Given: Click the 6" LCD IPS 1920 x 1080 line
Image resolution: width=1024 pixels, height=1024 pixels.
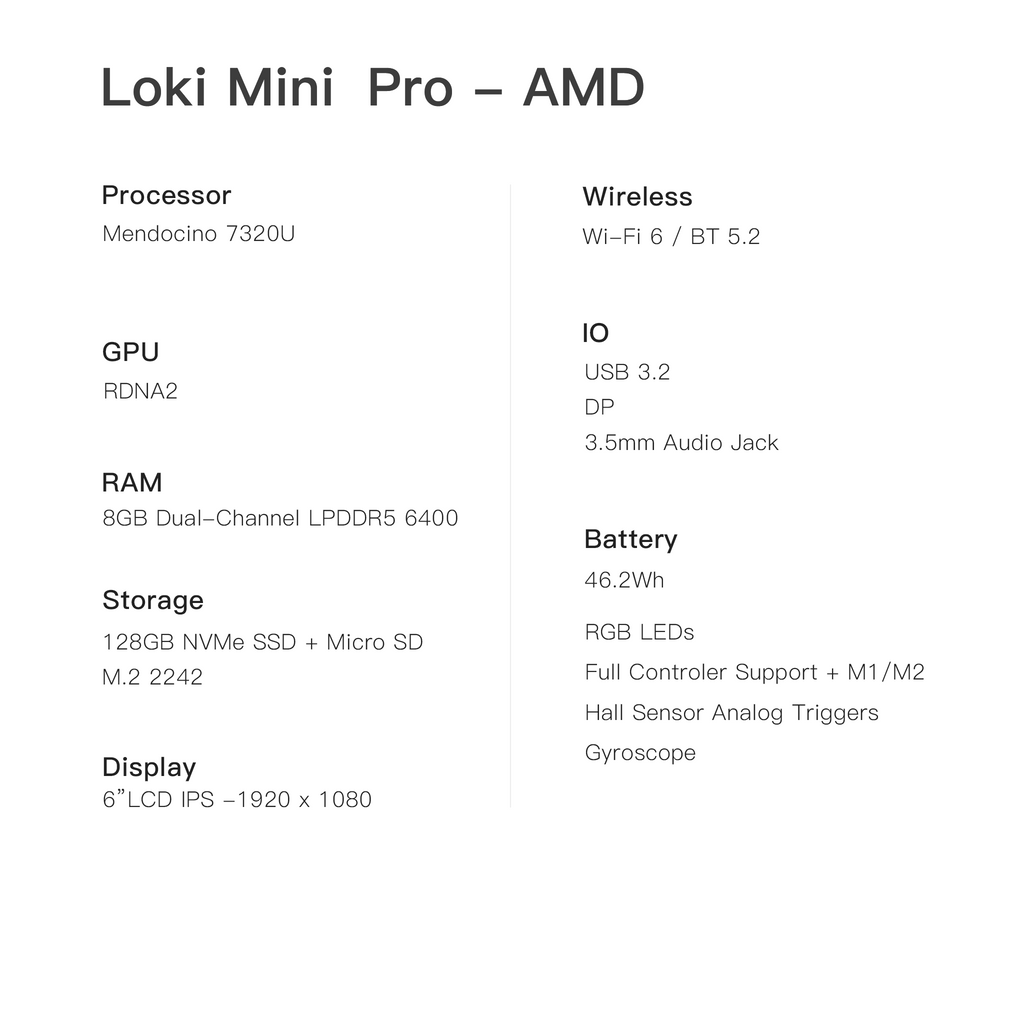Looking at the screenshot, I should click(x=237, y=799).
